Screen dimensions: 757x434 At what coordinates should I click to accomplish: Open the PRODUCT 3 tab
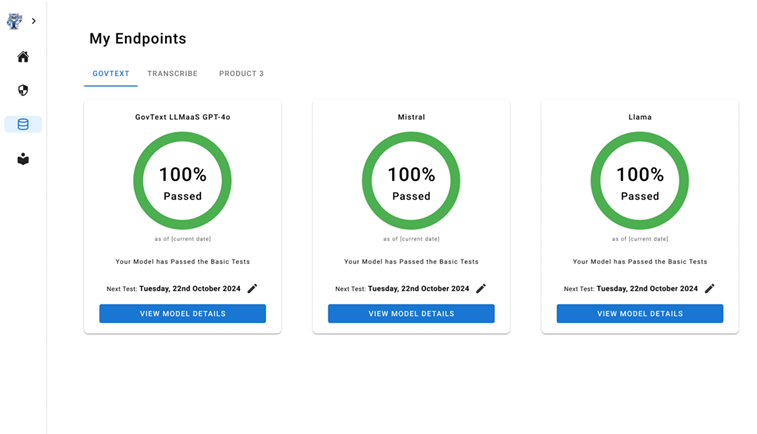pyautogui.click(x=241, y=74)
